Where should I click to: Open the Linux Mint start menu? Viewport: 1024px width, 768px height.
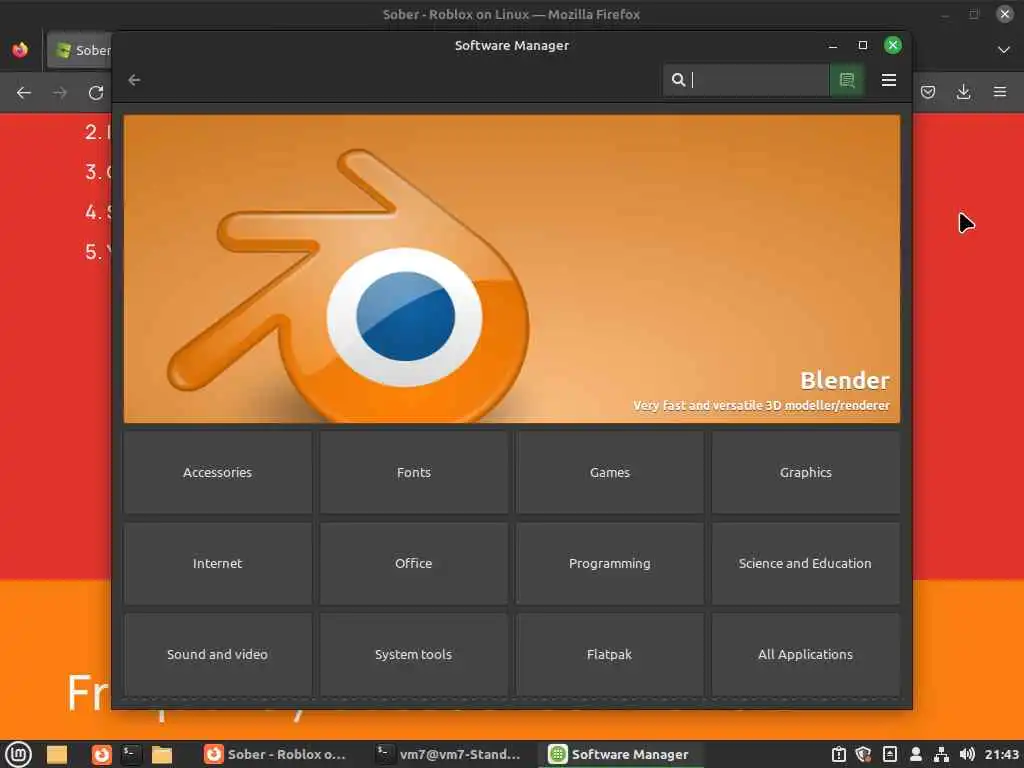18,754
